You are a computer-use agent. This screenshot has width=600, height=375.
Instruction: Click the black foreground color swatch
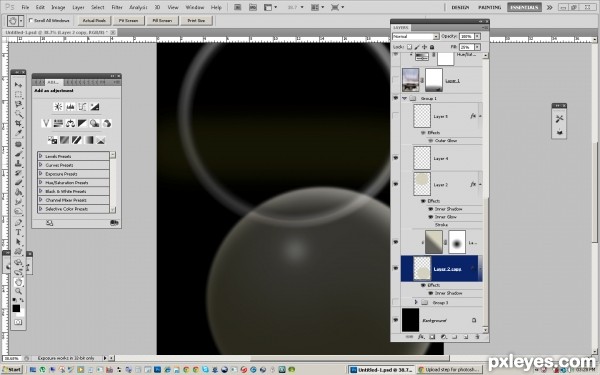click(x=16, y=308)
